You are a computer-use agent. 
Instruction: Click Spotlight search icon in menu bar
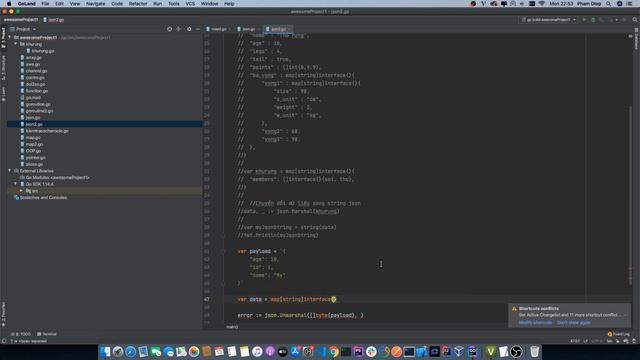(609, 4)
